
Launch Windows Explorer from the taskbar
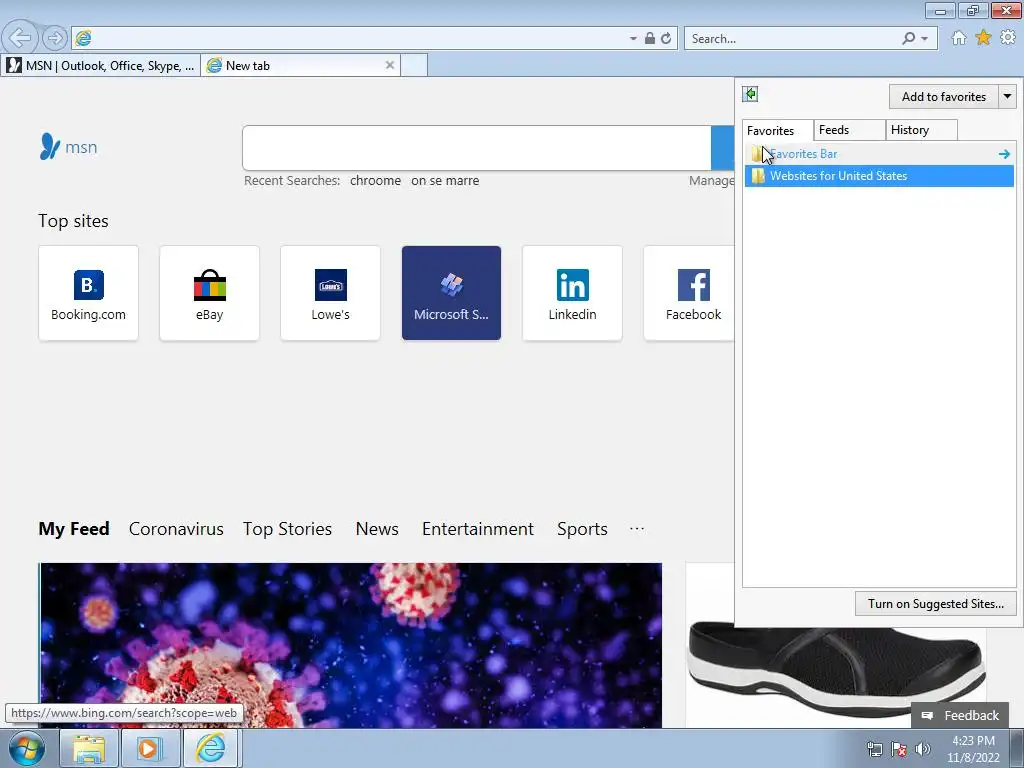tap(88, 748)
